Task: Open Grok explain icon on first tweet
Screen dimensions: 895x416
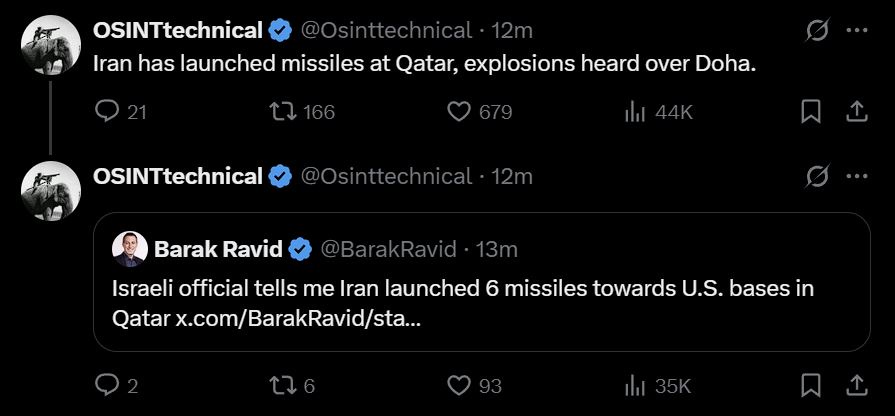Action: (817, 31)
